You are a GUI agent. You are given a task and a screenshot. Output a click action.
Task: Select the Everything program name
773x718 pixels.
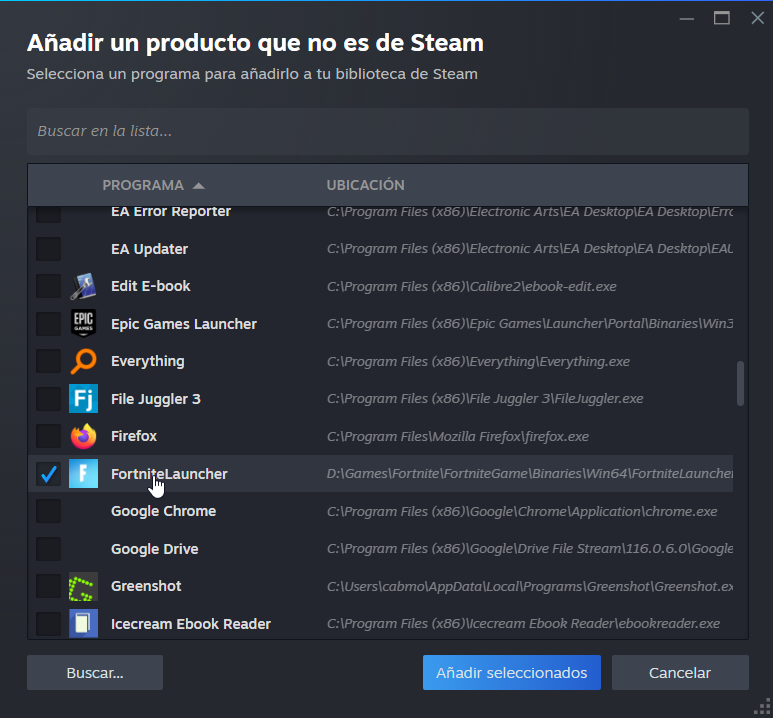(147, 361)
